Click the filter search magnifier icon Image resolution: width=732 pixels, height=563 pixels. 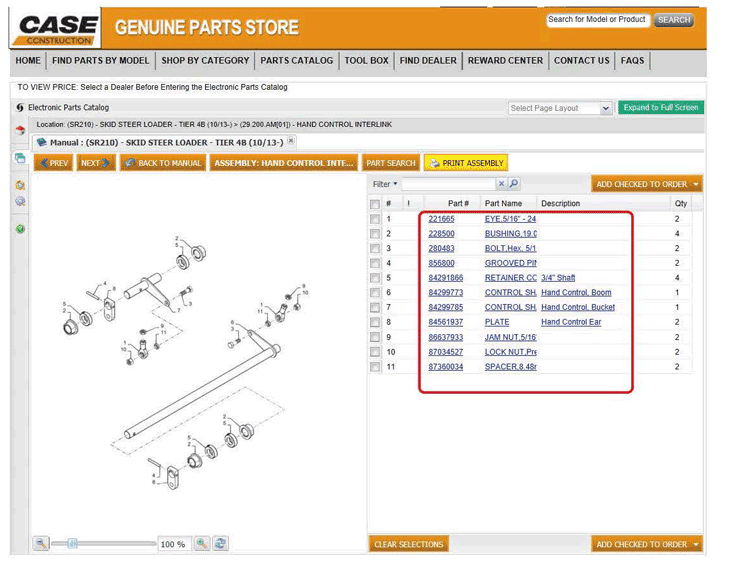(514, 185)
